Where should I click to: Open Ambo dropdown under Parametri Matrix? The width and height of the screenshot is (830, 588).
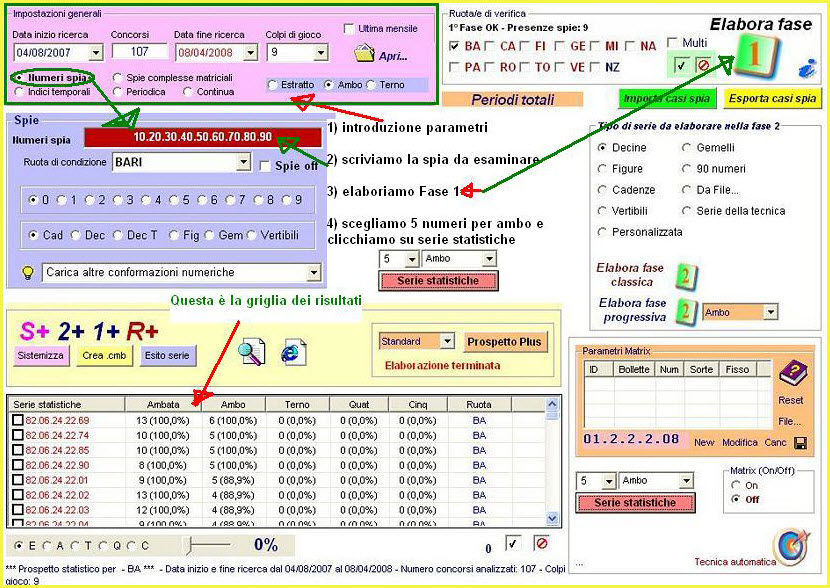click(687, 481)
